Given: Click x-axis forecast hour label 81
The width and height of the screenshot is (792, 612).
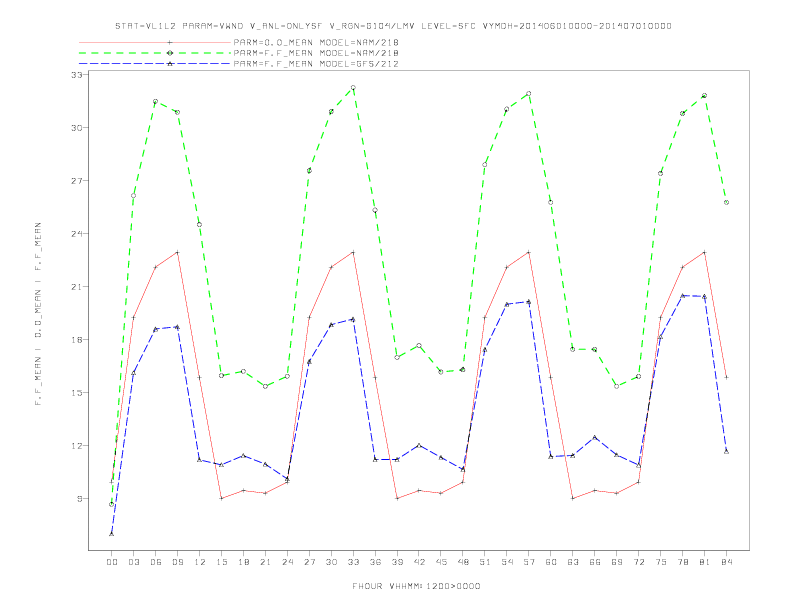Looking at the screenshot, I should click(x=705, y=562).
